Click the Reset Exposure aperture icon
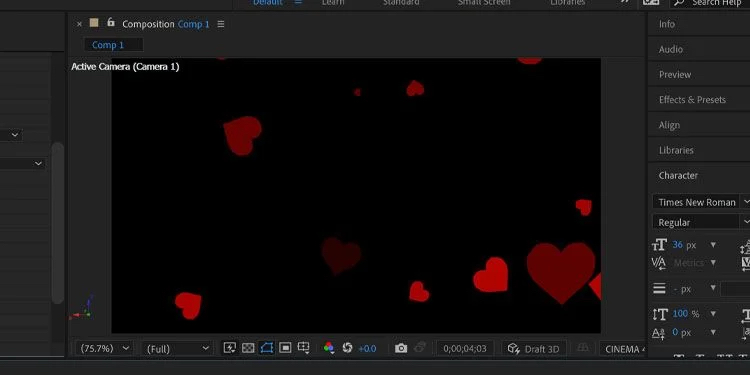This screenshot has height=375, width=750. tap(348, 348)
